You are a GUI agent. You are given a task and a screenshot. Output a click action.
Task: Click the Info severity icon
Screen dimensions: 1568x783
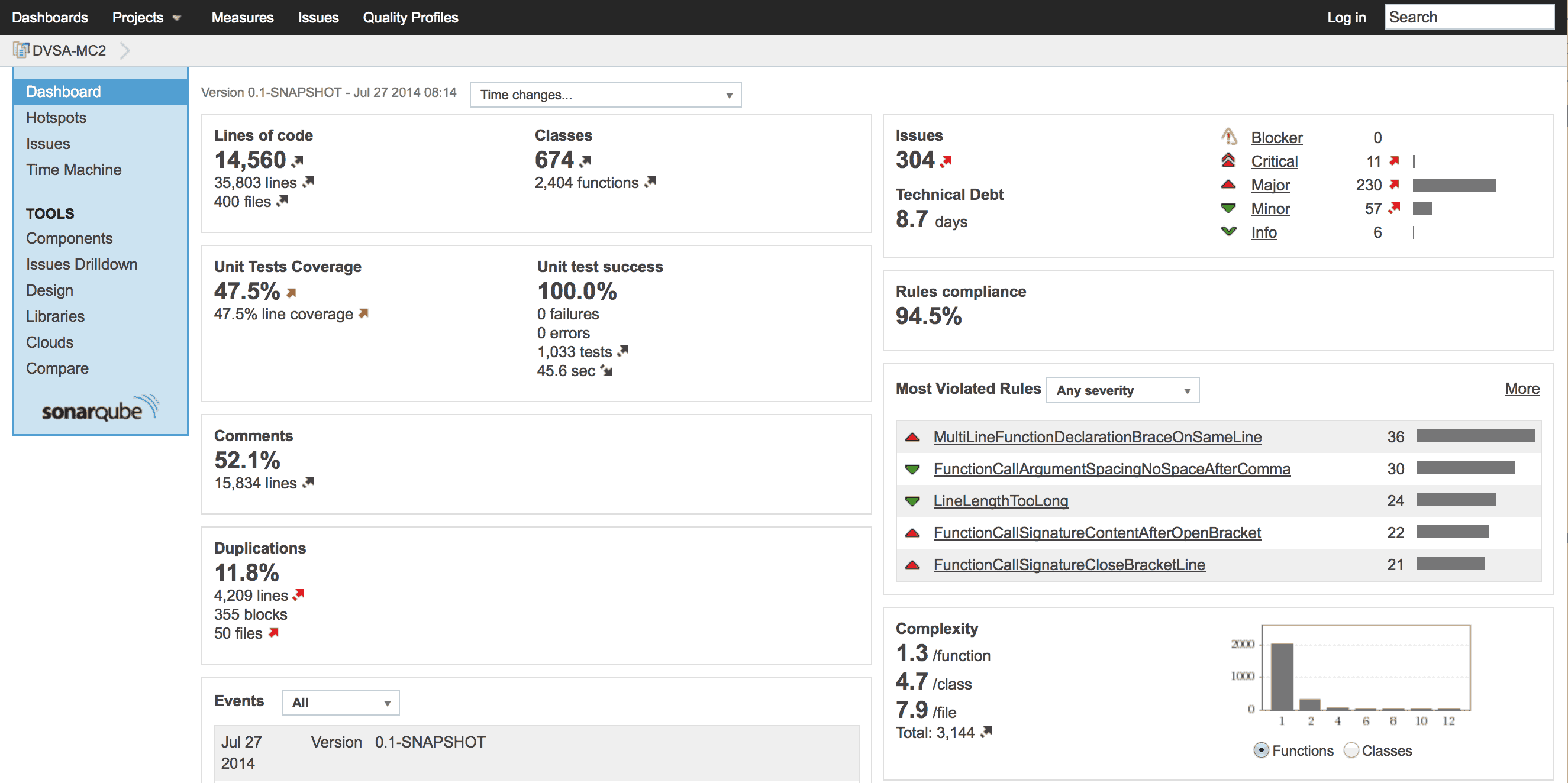tap(1228, 232)
